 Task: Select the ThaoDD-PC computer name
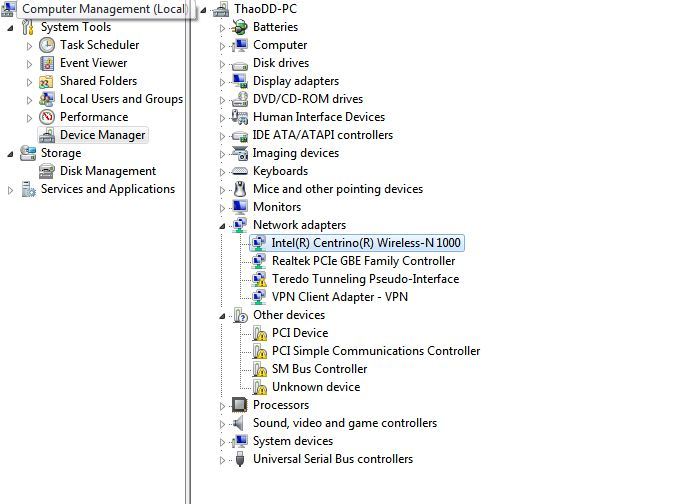265,9
